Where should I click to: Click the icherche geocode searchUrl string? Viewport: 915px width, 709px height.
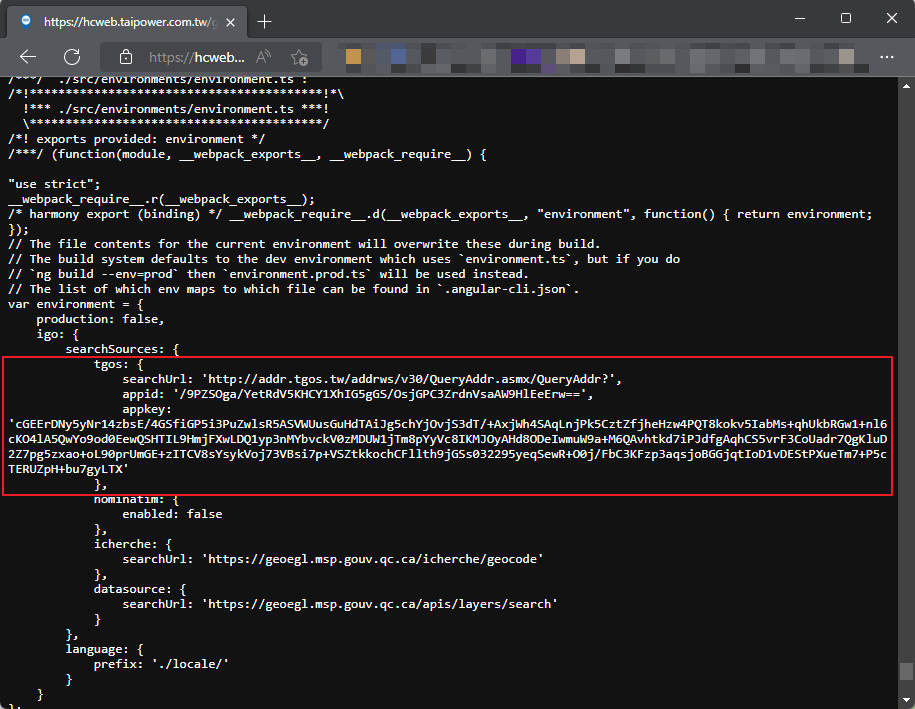coord(372,558)
